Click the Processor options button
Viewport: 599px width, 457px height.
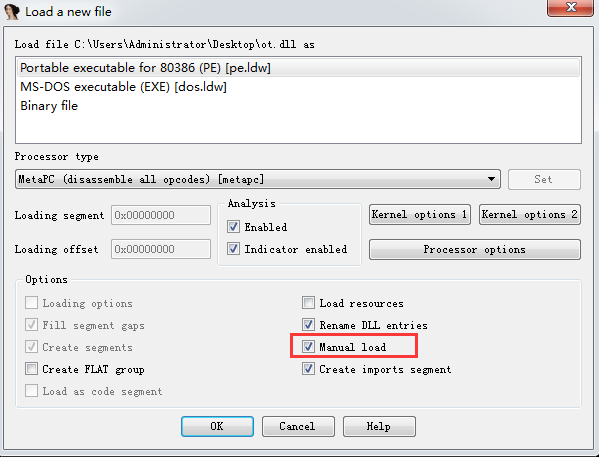point(475,250)
